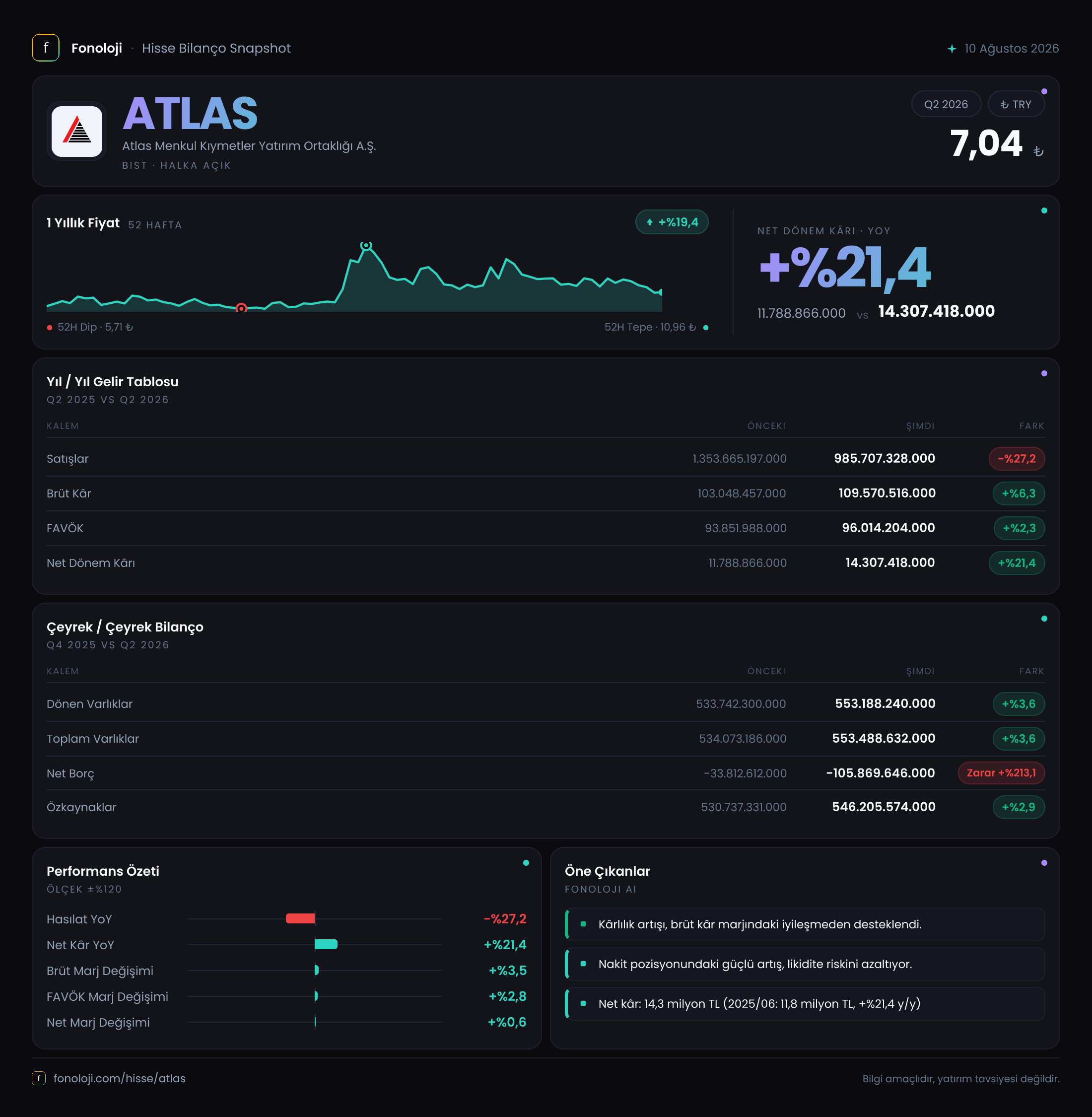
Task: Click the FAVÖK value 96.014.204.000
Action: click(888, 528)
